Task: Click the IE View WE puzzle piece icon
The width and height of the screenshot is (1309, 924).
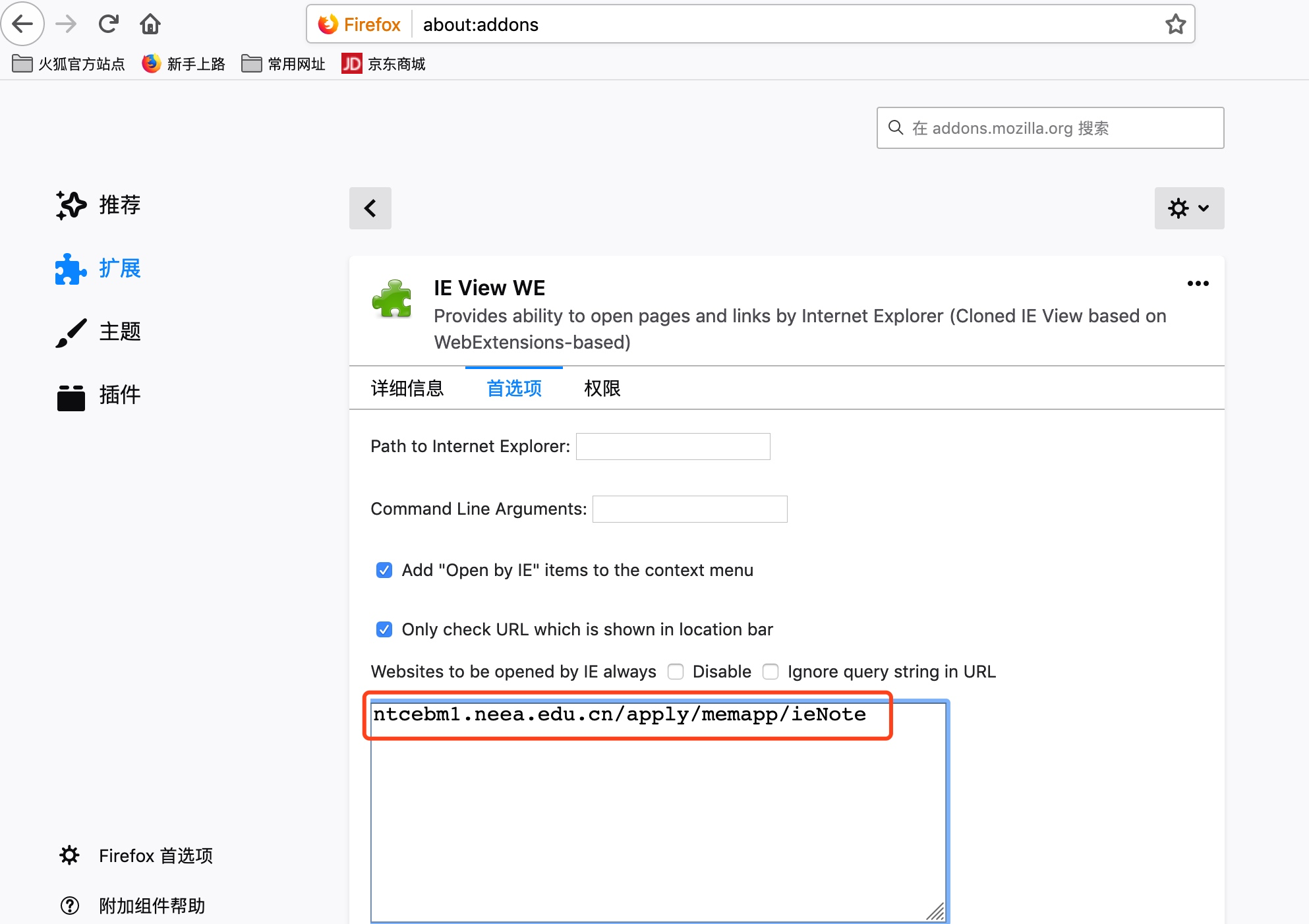Action: tap(392, 299)
